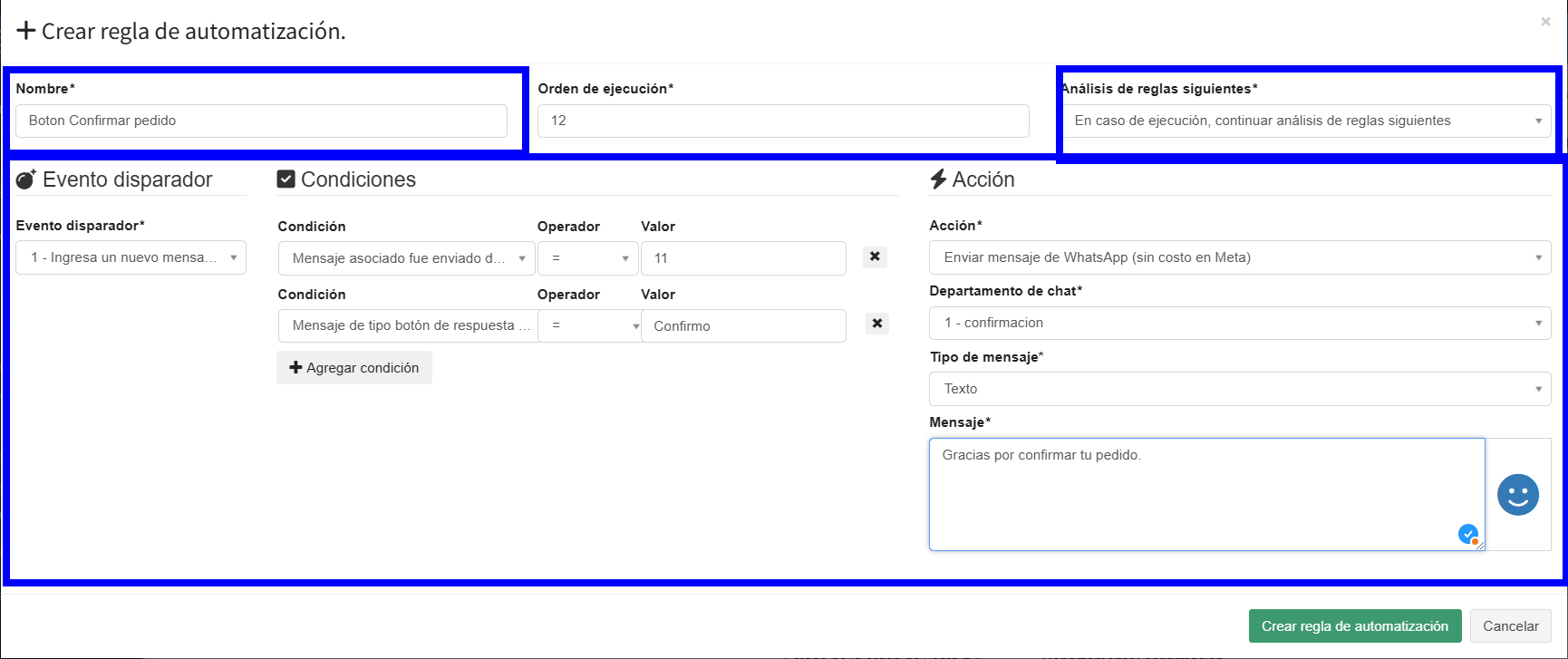Open the emoji picker smiley icon
The image size is (1568, 659).
1517,495
